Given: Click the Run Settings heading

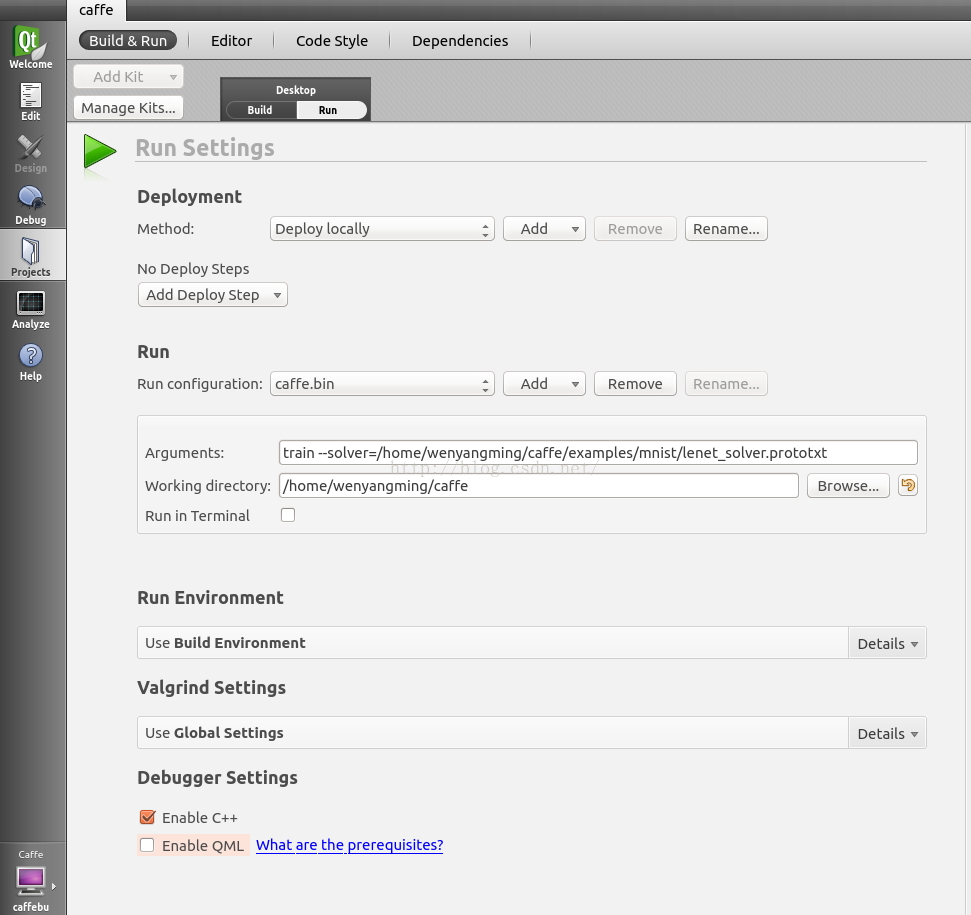Looking at the screenshot, I should (205, 148).
